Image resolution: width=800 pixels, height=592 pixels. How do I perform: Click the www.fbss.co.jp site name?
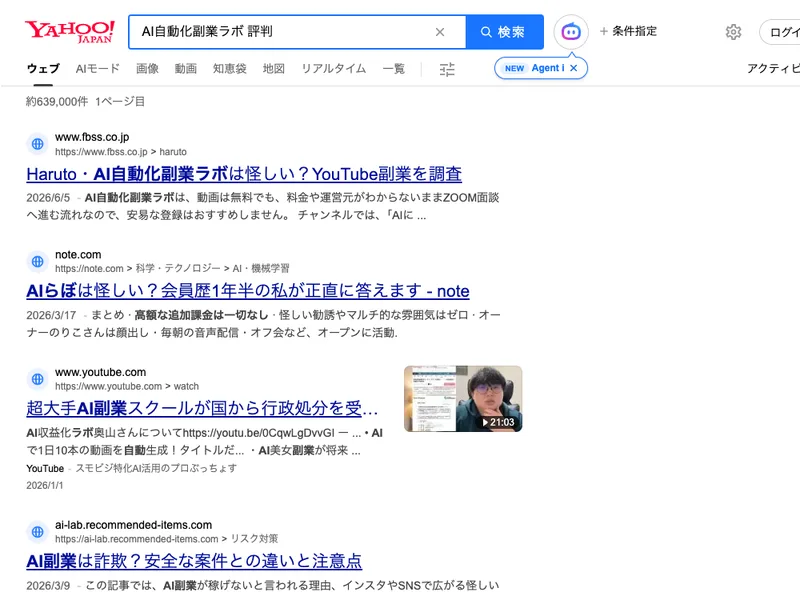coord(92,137)
